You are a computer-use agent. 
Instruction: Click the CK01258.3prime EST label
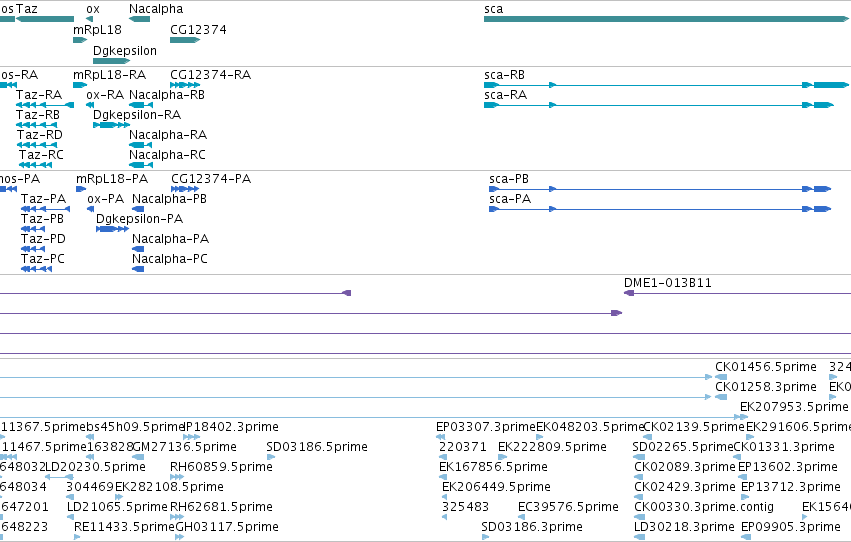pos(766,387)
